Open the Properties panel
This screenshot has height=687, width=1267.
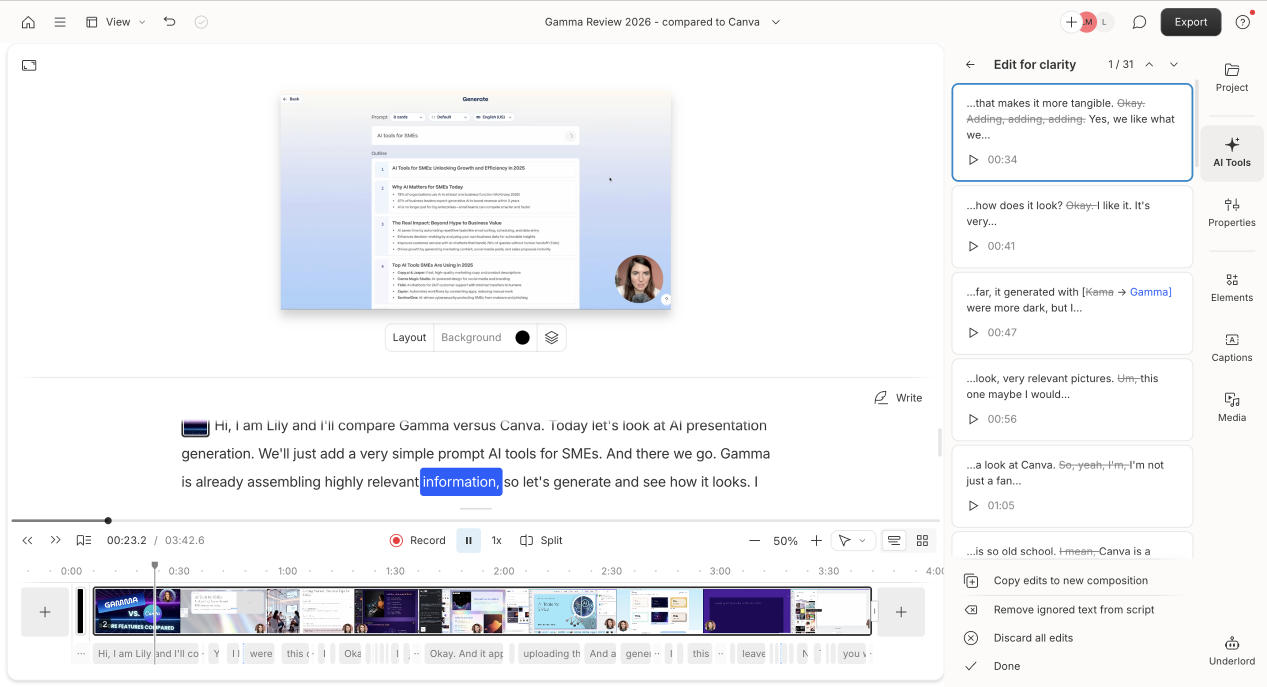coord(1231,212)
